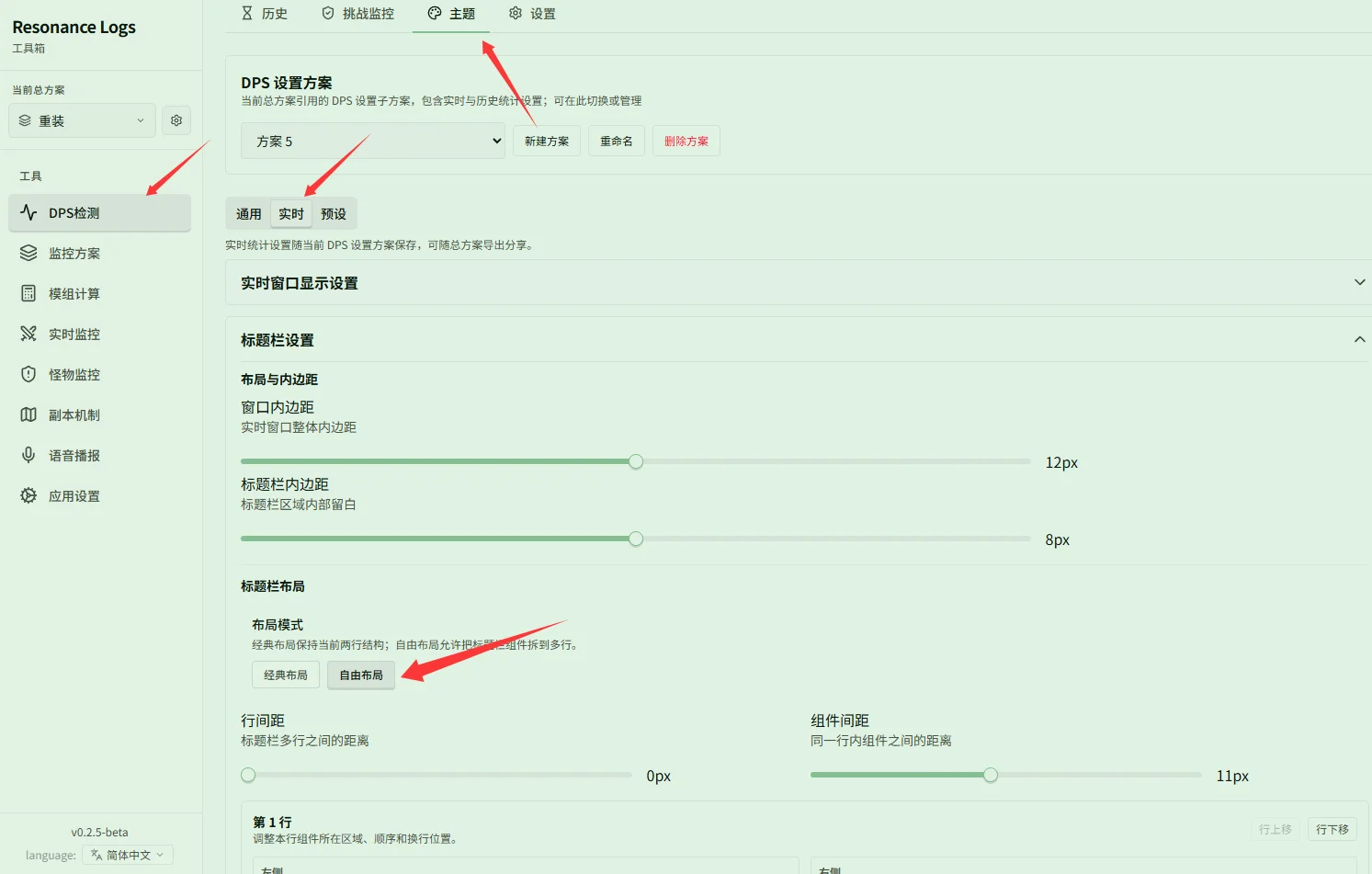Viewport: 1372px width, 874px height.
Task: Open 副本机制 in the sidebar
Action: point(100,414)
